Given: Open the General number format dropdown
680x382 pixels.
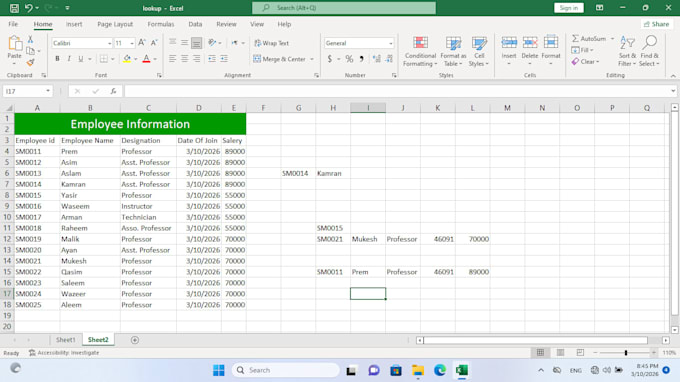Looking at the screenshot, I should click(x=390, y=43).
